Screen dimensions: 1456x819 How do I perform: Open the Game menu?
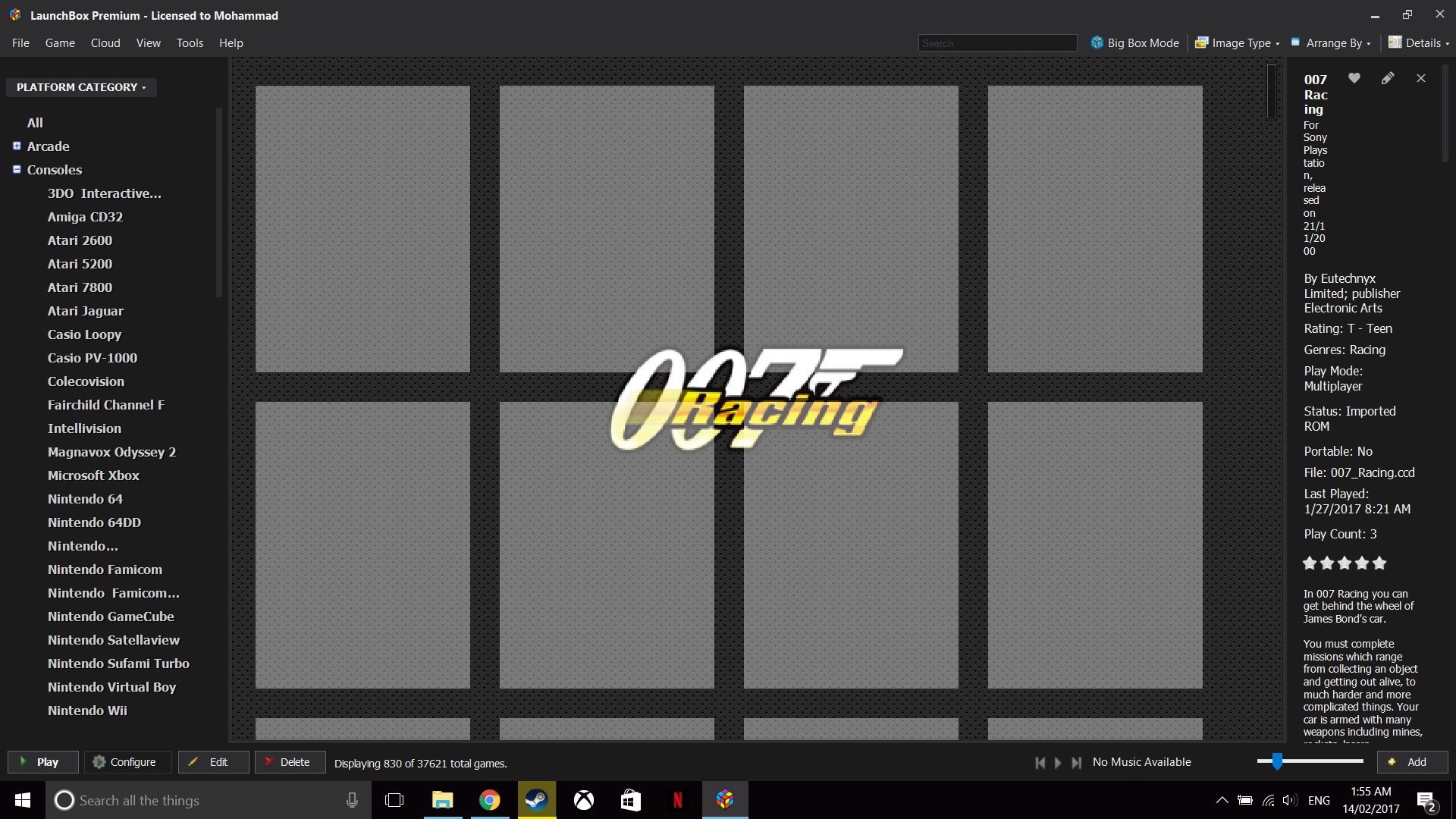pyautogui.click(x=60, y=43)
